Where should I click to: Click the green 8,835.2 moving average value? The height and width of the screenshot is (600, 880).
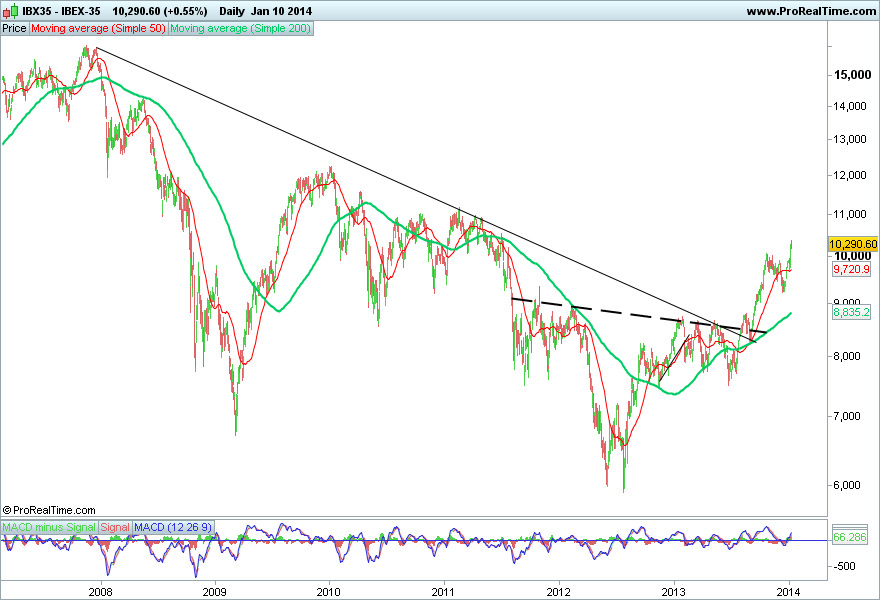pyautogui.click(x=851, y=312)
